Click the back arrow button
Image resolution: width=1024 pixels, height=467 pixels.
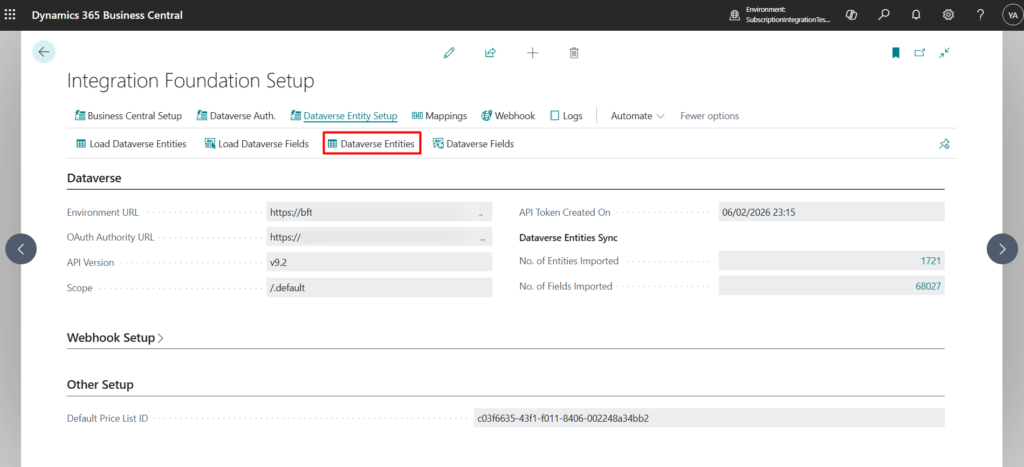click(x=43, y=52)
